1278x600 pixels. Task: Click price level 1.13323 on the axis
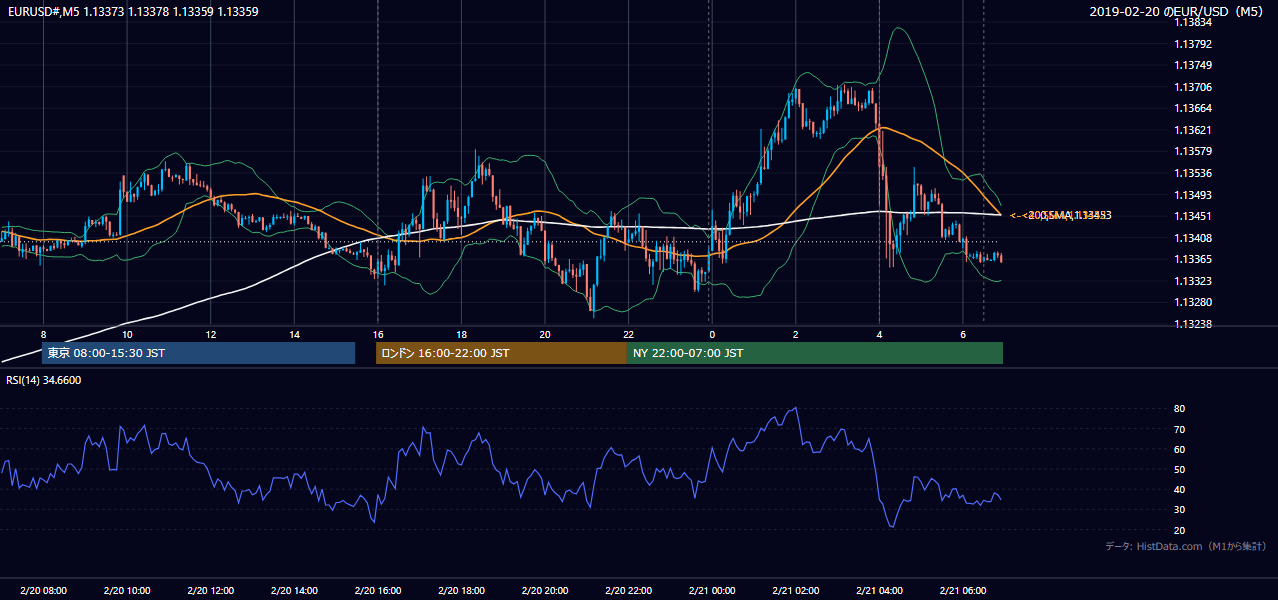(x=1193, y=281)
